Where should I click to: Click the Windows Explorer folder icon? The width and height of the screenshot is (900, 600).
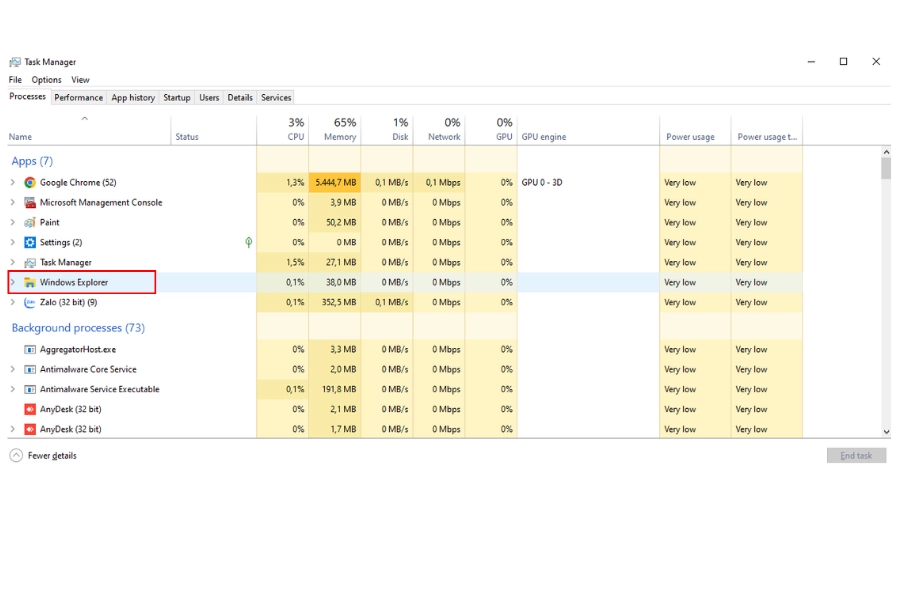30,282
